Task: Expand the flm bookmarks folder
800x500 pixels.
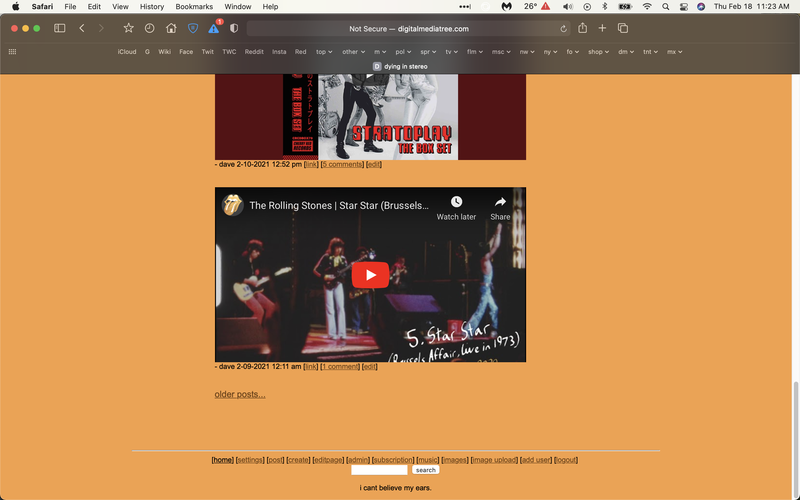Action: pyautogui.click(x=474, y=52)
